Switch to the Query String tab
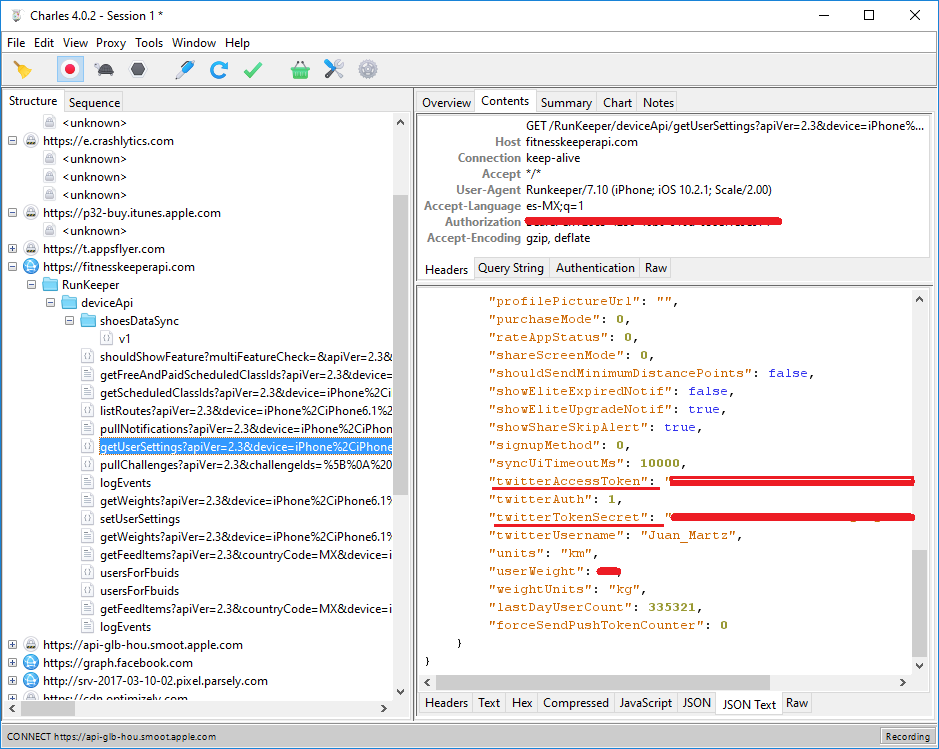Screen dimensions: 939x749 pos(511,268)
